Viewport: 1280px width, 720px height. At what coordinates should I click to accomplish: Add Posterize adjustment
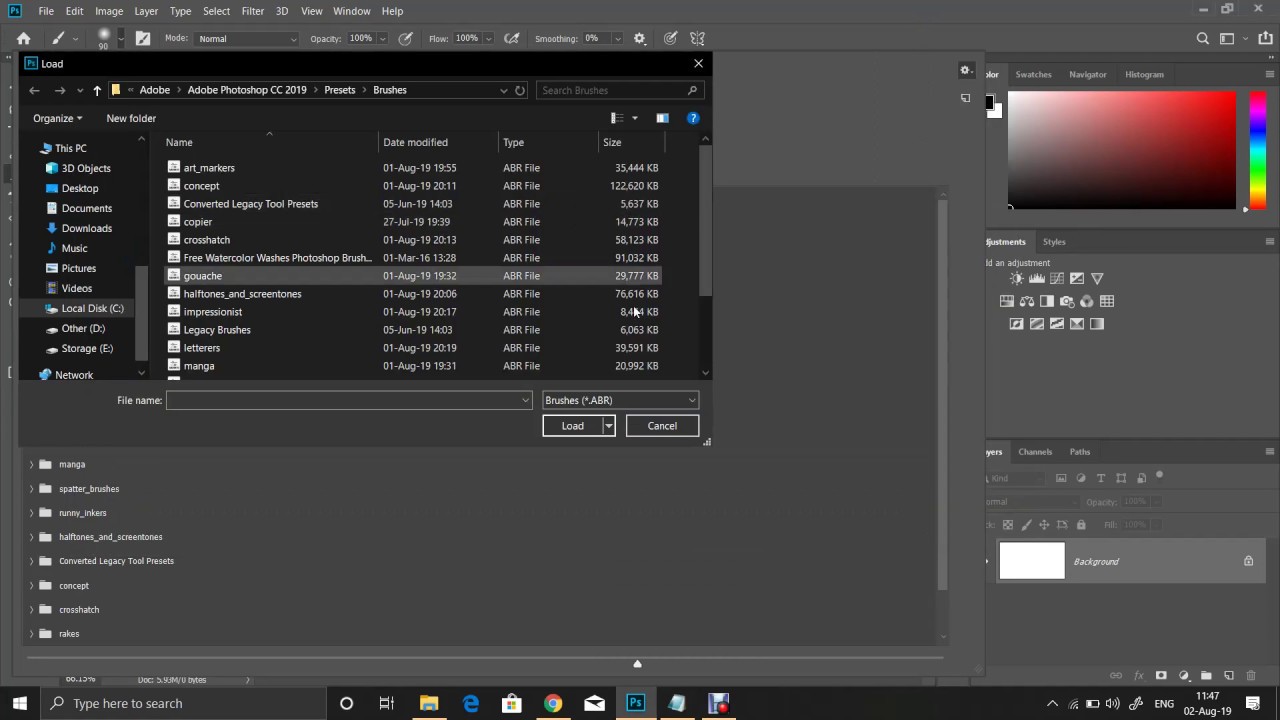(1037, 324)
